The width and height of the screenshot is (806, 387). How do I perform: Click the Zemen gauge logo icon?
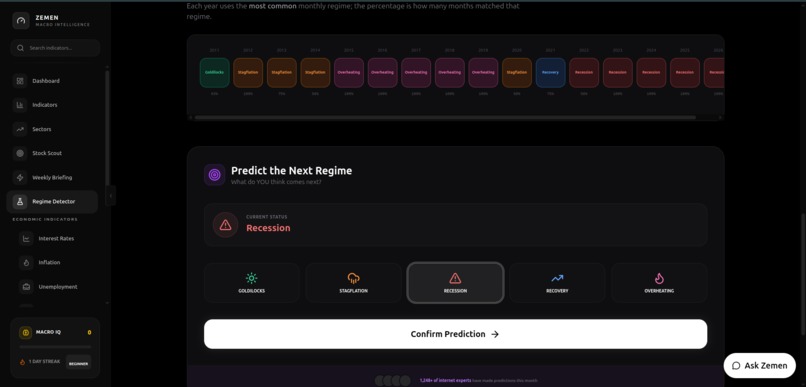tap(21, 21)
